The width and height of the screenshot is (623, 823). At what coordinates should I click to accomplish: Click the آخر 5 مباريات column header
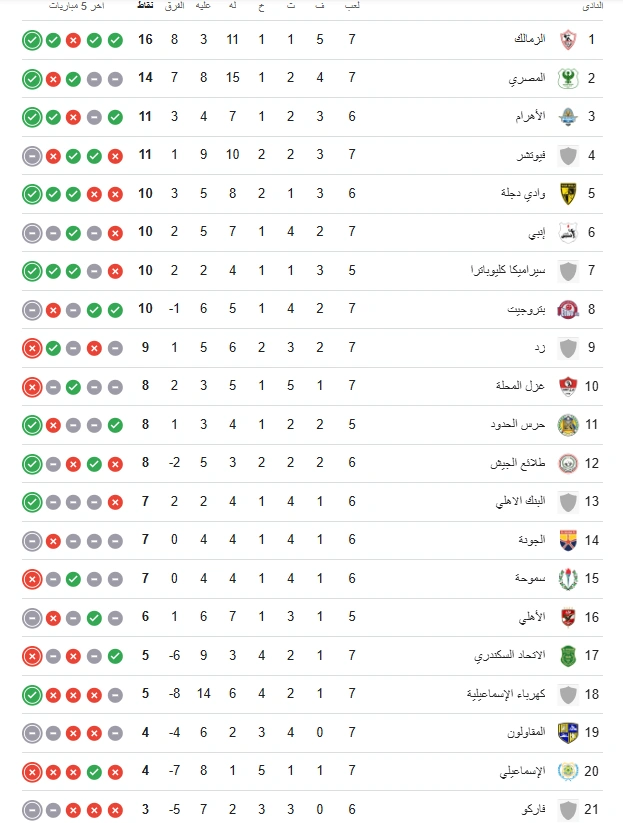[77, 6]
